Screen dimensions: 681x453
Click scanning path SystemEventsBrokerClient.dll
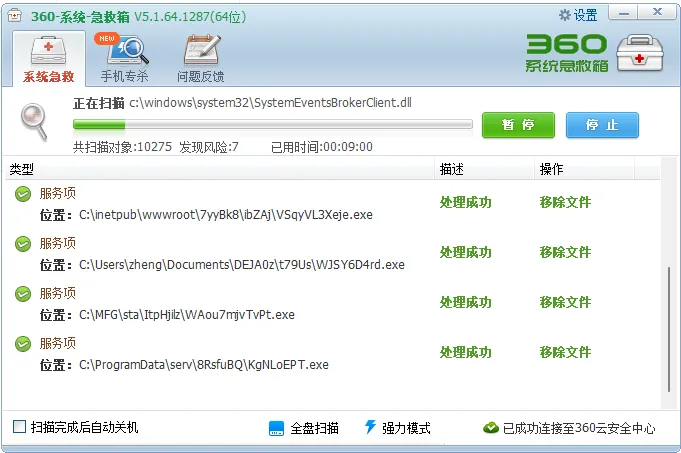[271, 103]
